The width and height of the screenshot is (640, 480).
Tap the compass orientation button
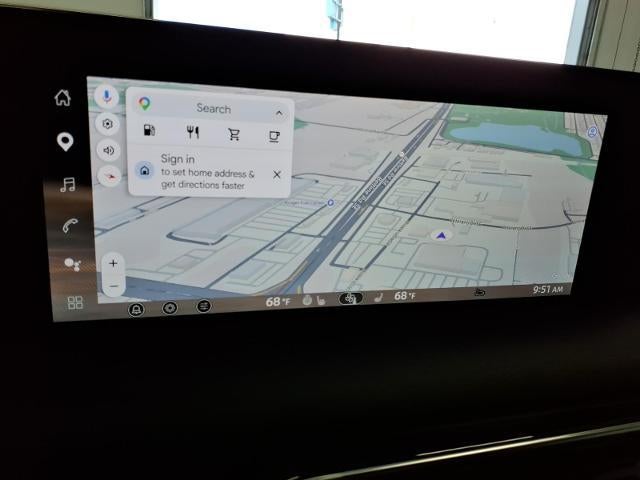(x=109, y=176)
